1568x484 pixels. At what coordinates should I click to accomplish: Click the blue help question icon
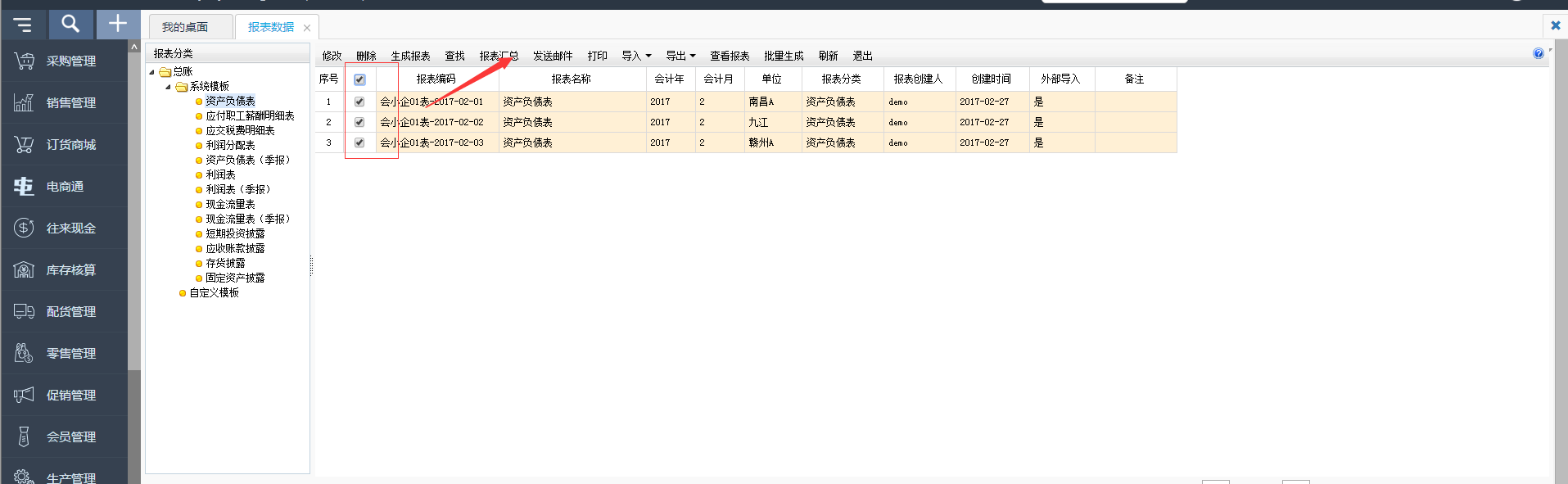pos(1538,53)
